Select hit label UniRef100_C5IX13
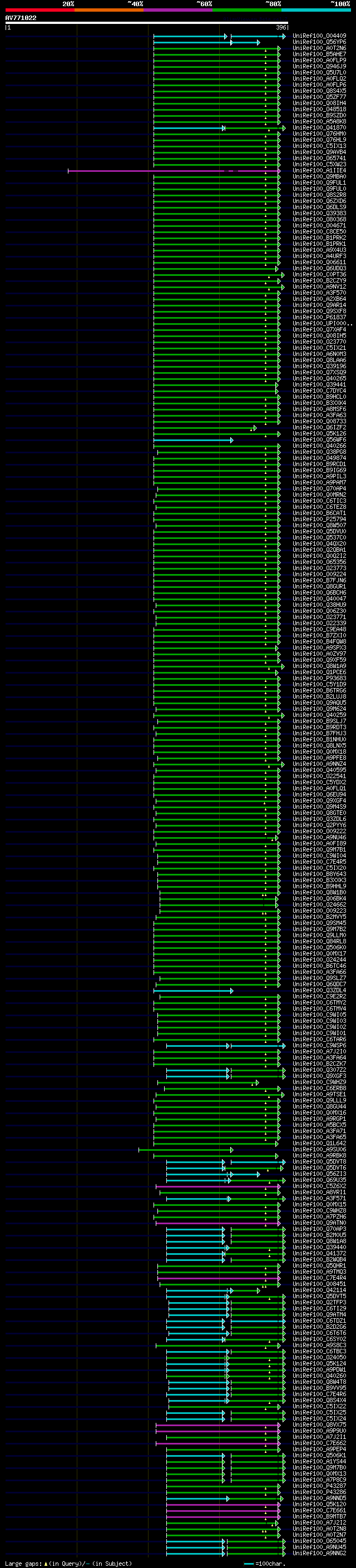The width and height of the screenshot is (356, 1568). click(x=319, y=146)
